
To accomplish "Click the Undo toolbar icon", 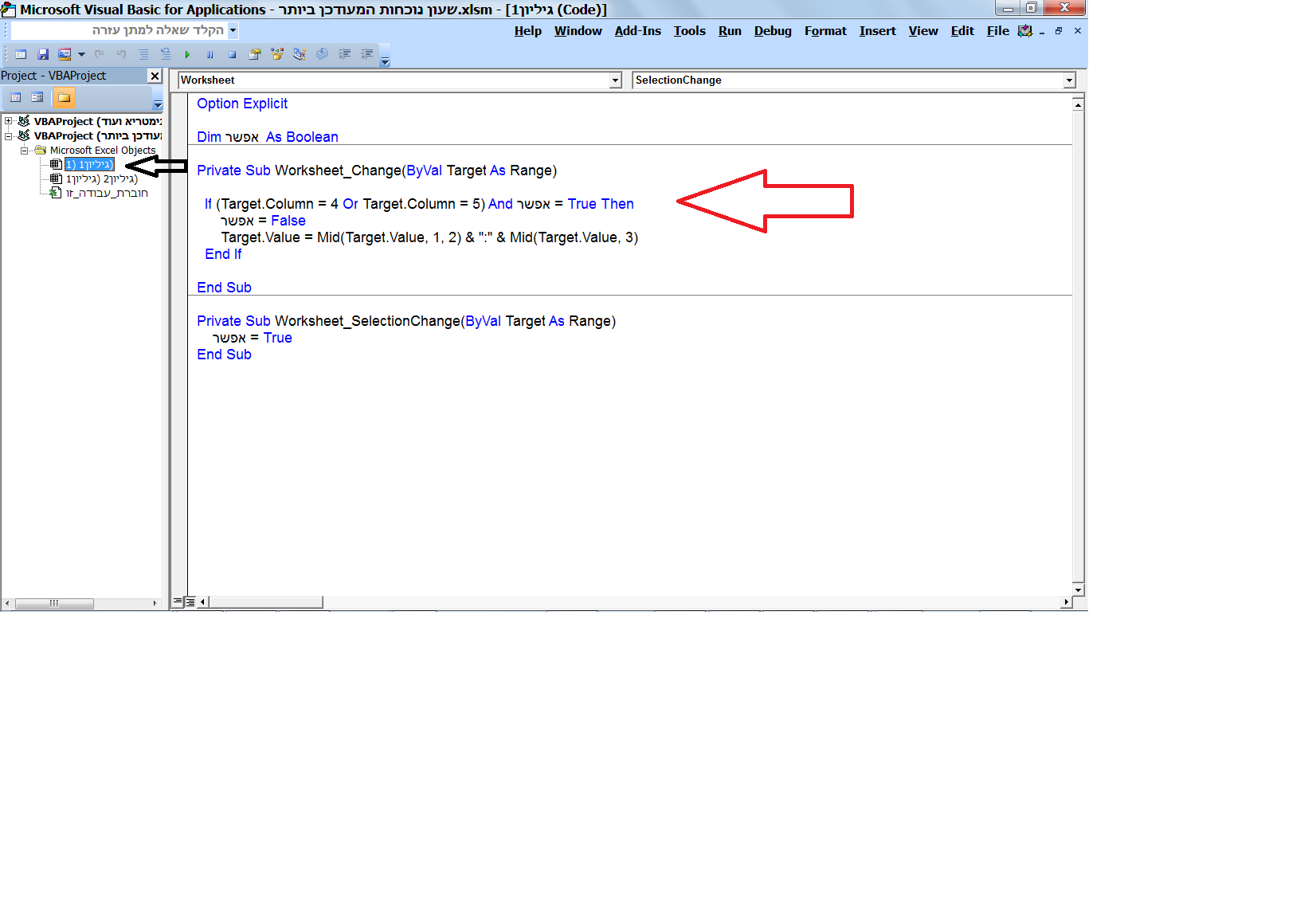I will pyautogui.click(x=121, y=54).
